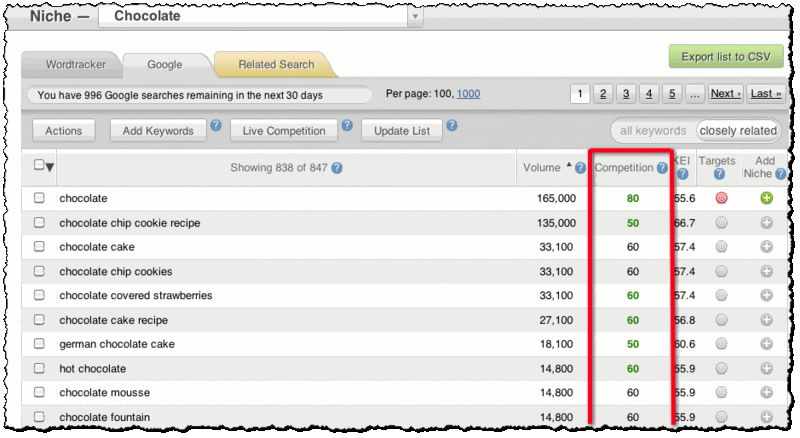Check the chocolate mousse row
800x438 pixels.
pos(39,392)
